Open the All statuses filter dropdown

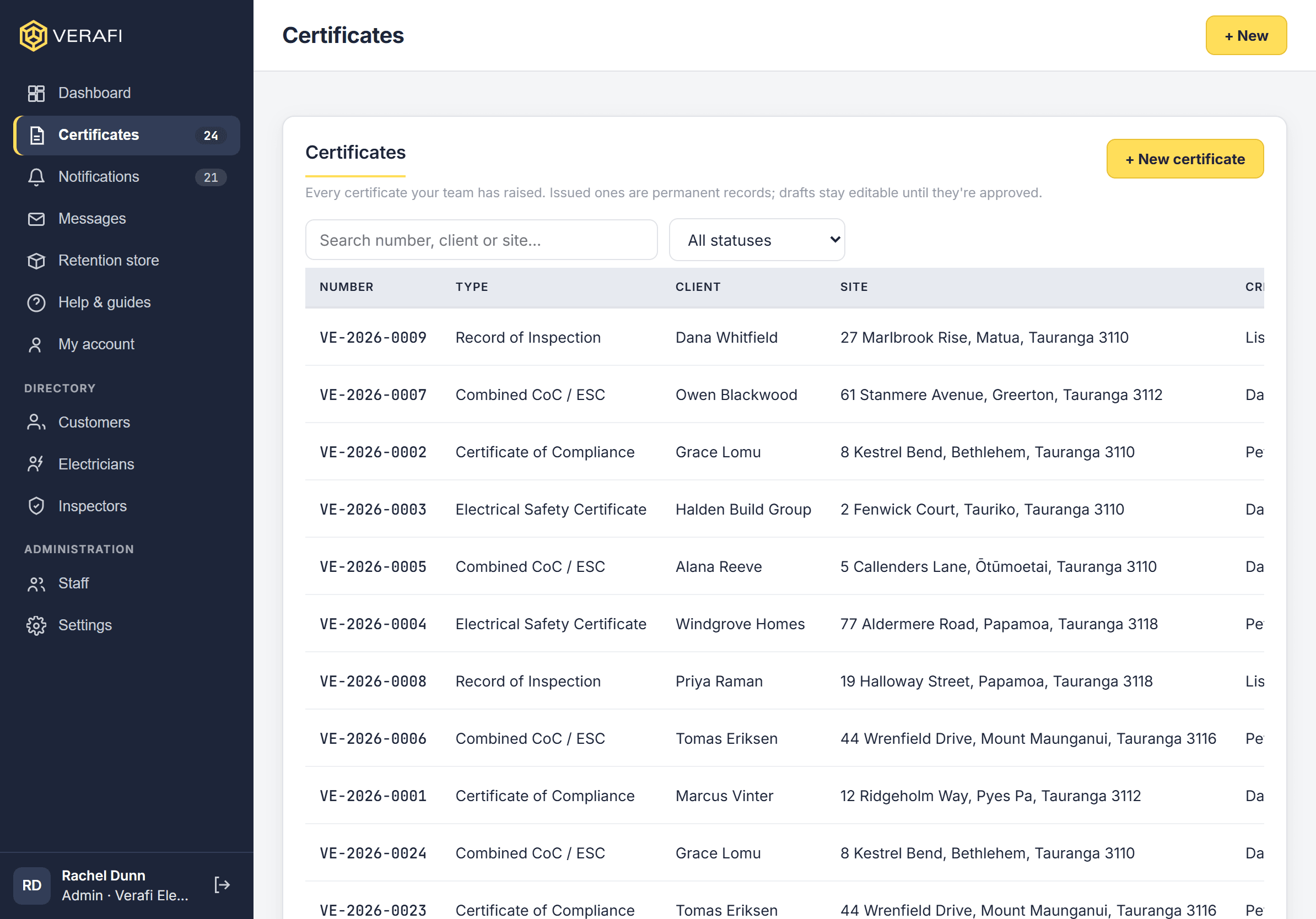[x=757, y=240]
